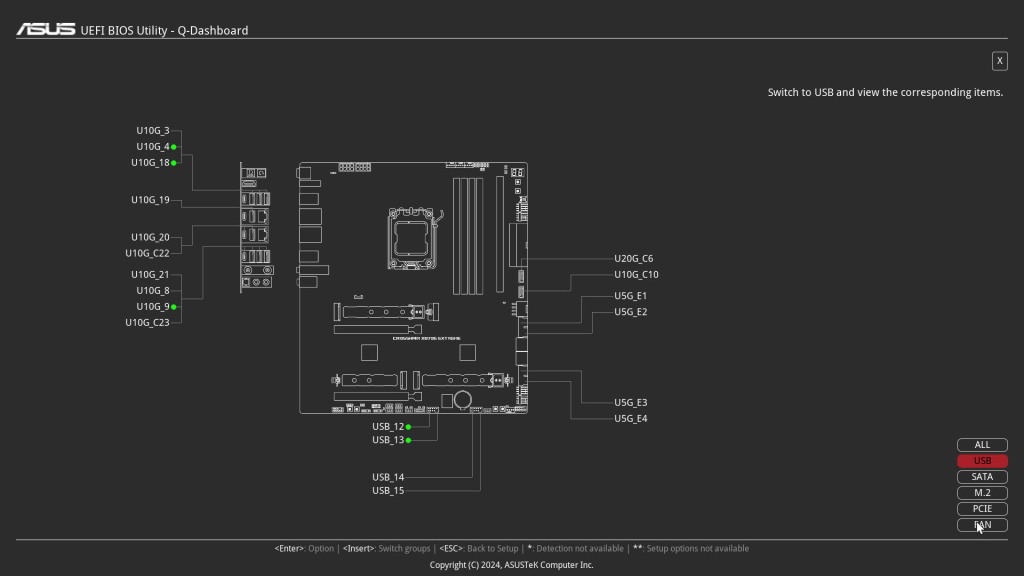
Task: Click the 'Switch to USB' hint text
Action: [885, 93]
